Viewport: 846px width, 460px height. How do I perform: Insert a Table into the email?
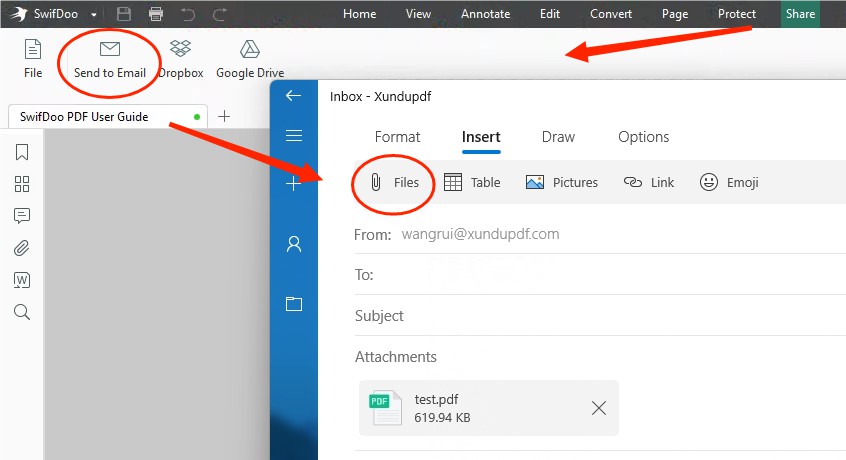coord(472,183)
